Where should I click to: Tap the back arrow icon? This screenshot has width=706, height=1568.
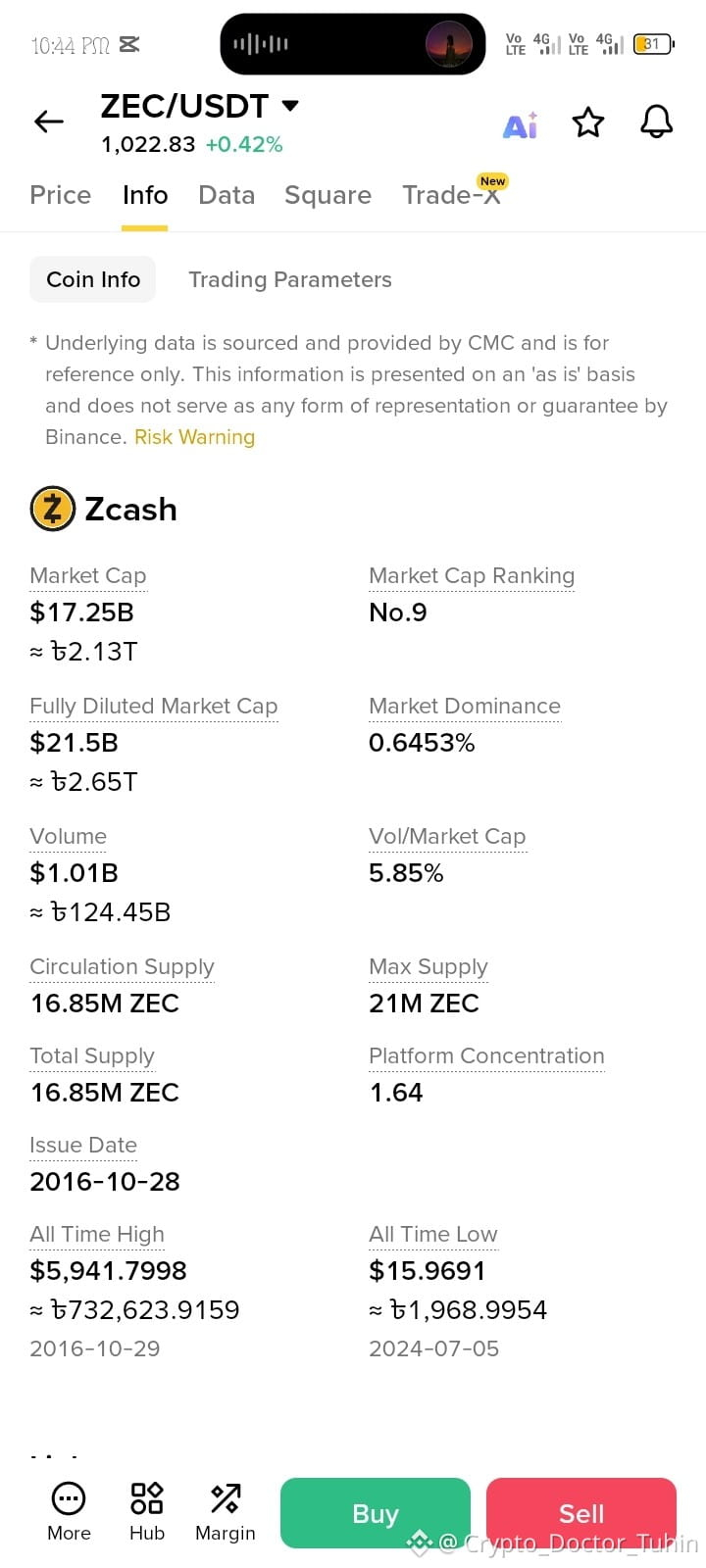(49, 122)
